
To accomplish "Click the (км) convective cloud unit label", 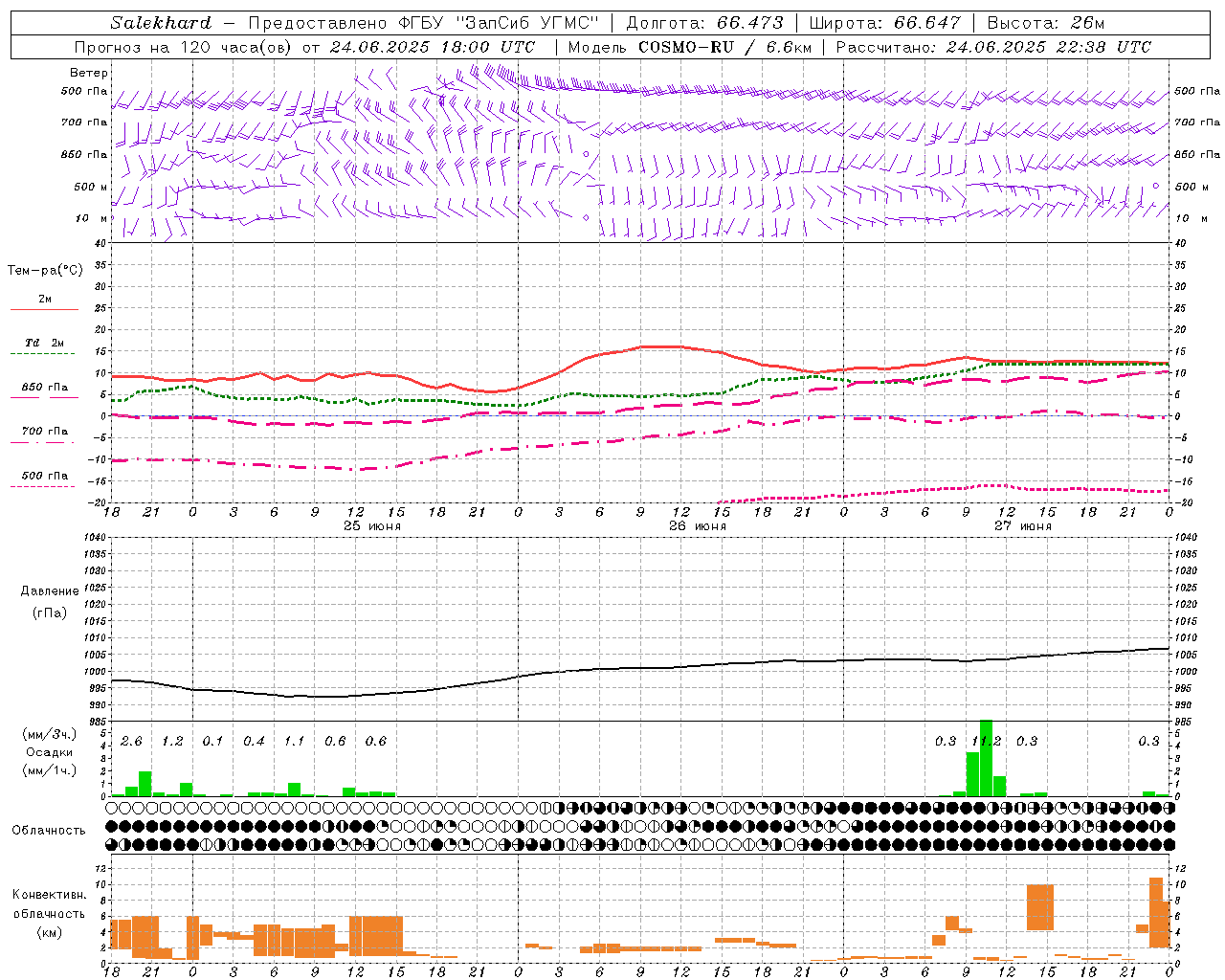I will coord(49,932).
